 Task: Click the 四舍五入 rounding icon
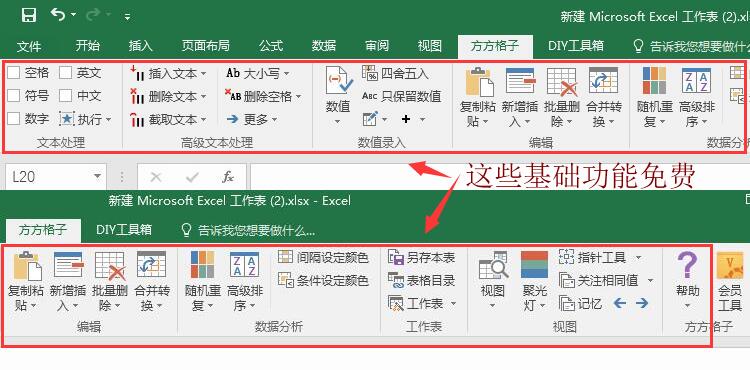[370, 73]
